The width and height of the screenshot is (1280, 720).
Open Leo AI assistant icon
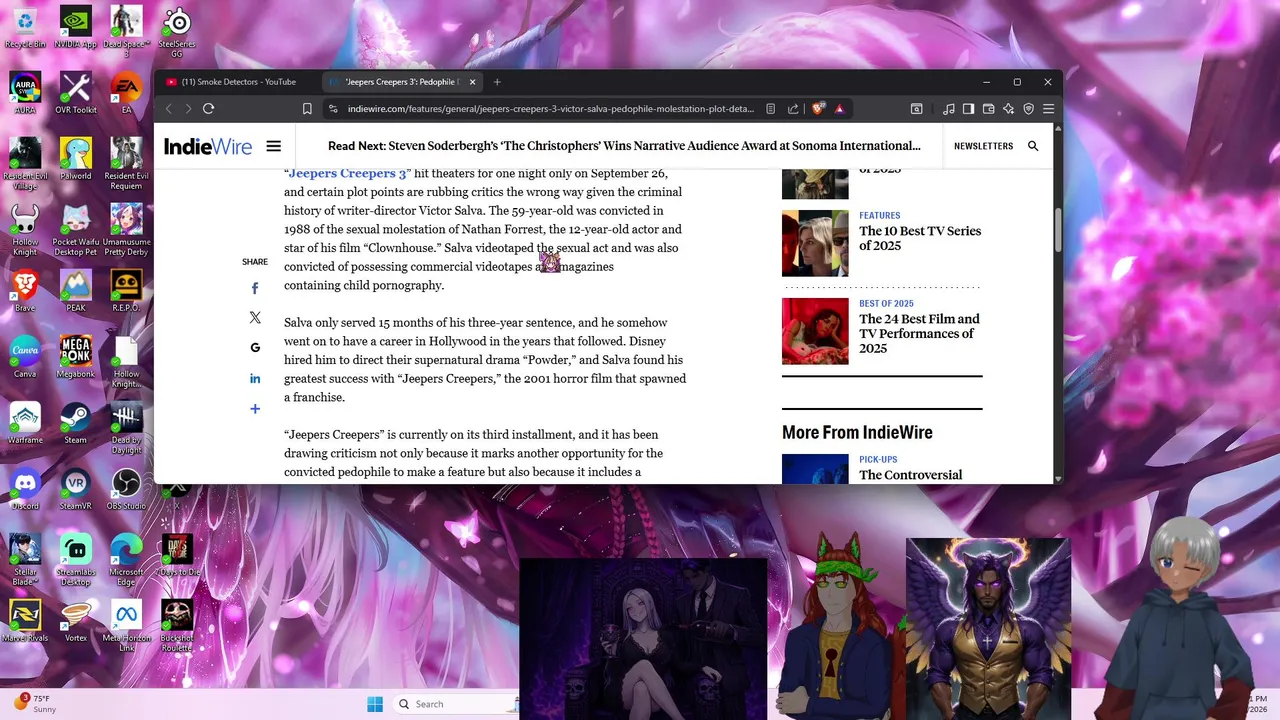(1008, 109)
